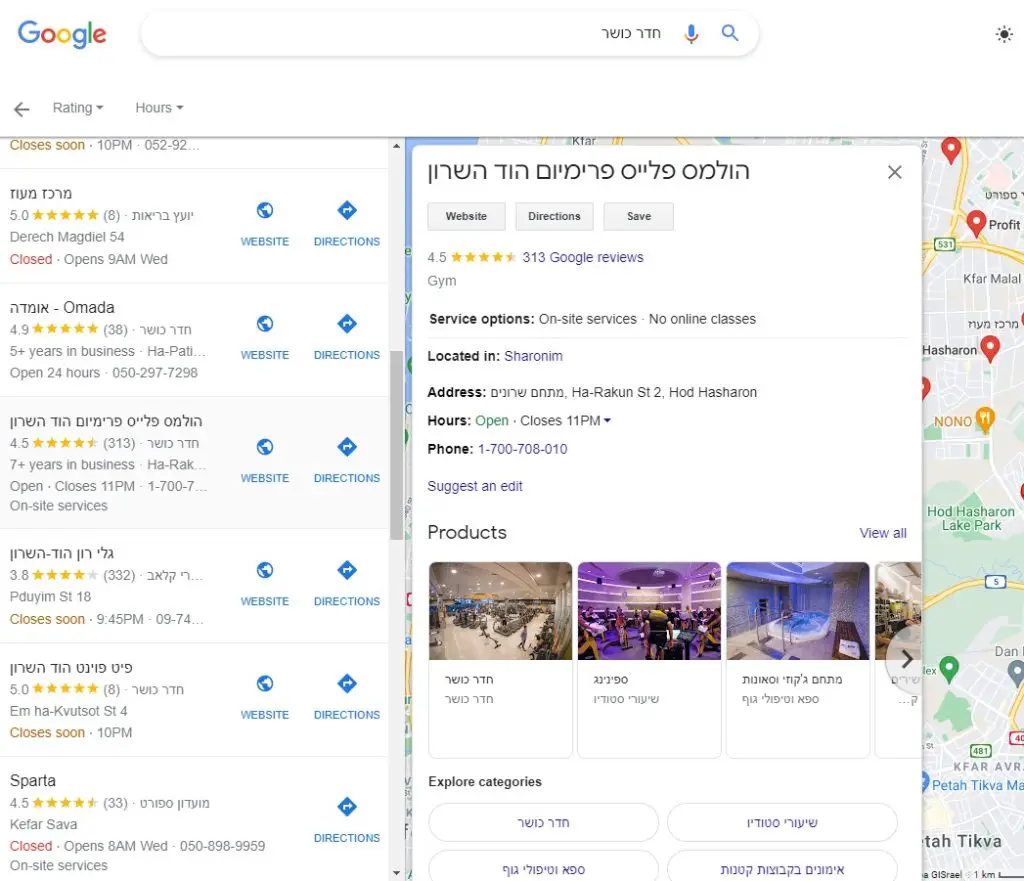
Task: Click the results list scrollbar up arrow
Action: click(396, 146)
